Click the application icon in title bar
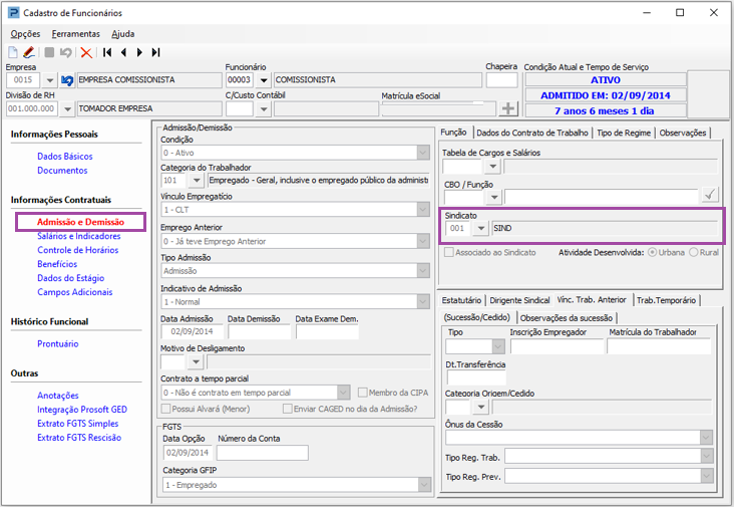734x507 pixels. click(x=14, y=13)
